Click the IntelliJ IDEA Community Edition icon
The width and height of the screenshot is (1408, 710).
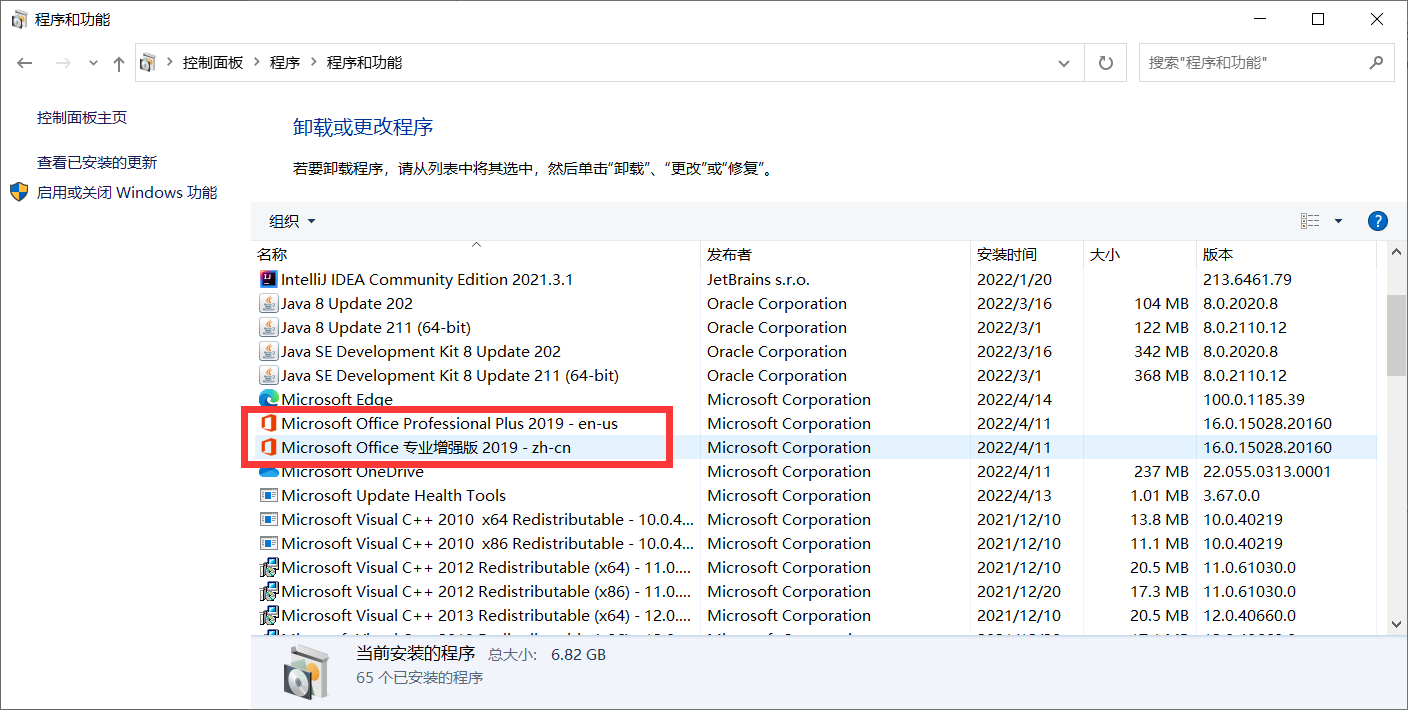click(268, 280)
